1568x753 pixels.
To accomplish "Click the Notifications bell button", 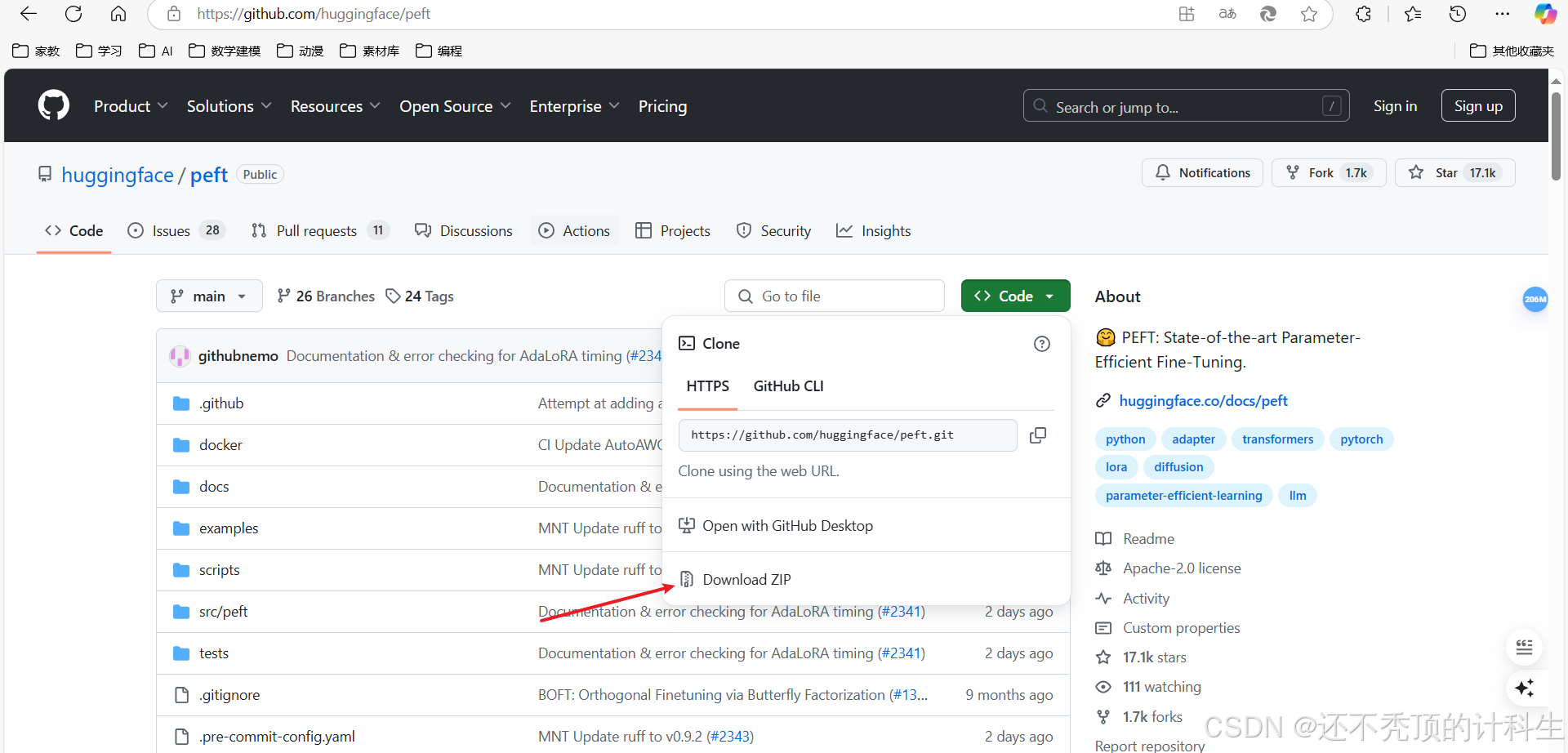I will point(1202,173).
